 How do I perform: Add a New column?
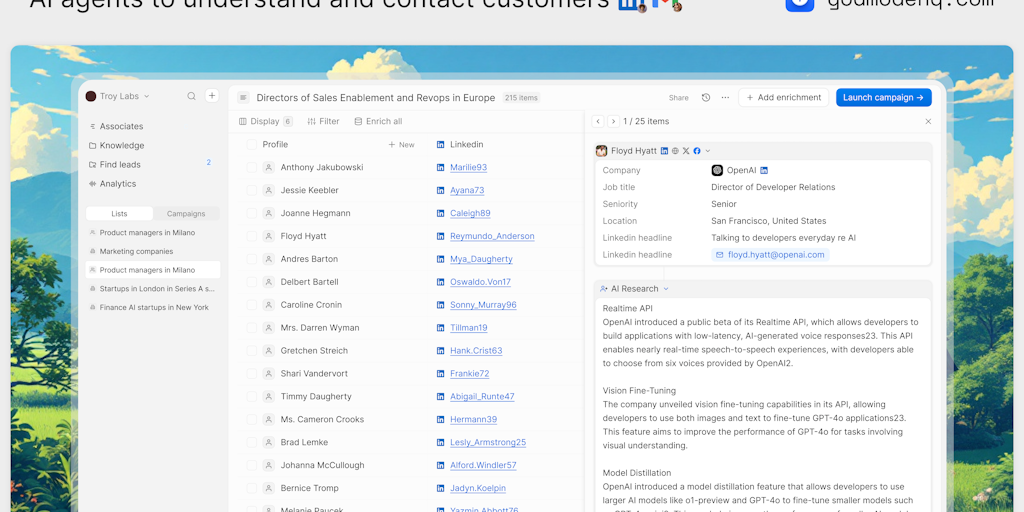(x=402, y=144)
